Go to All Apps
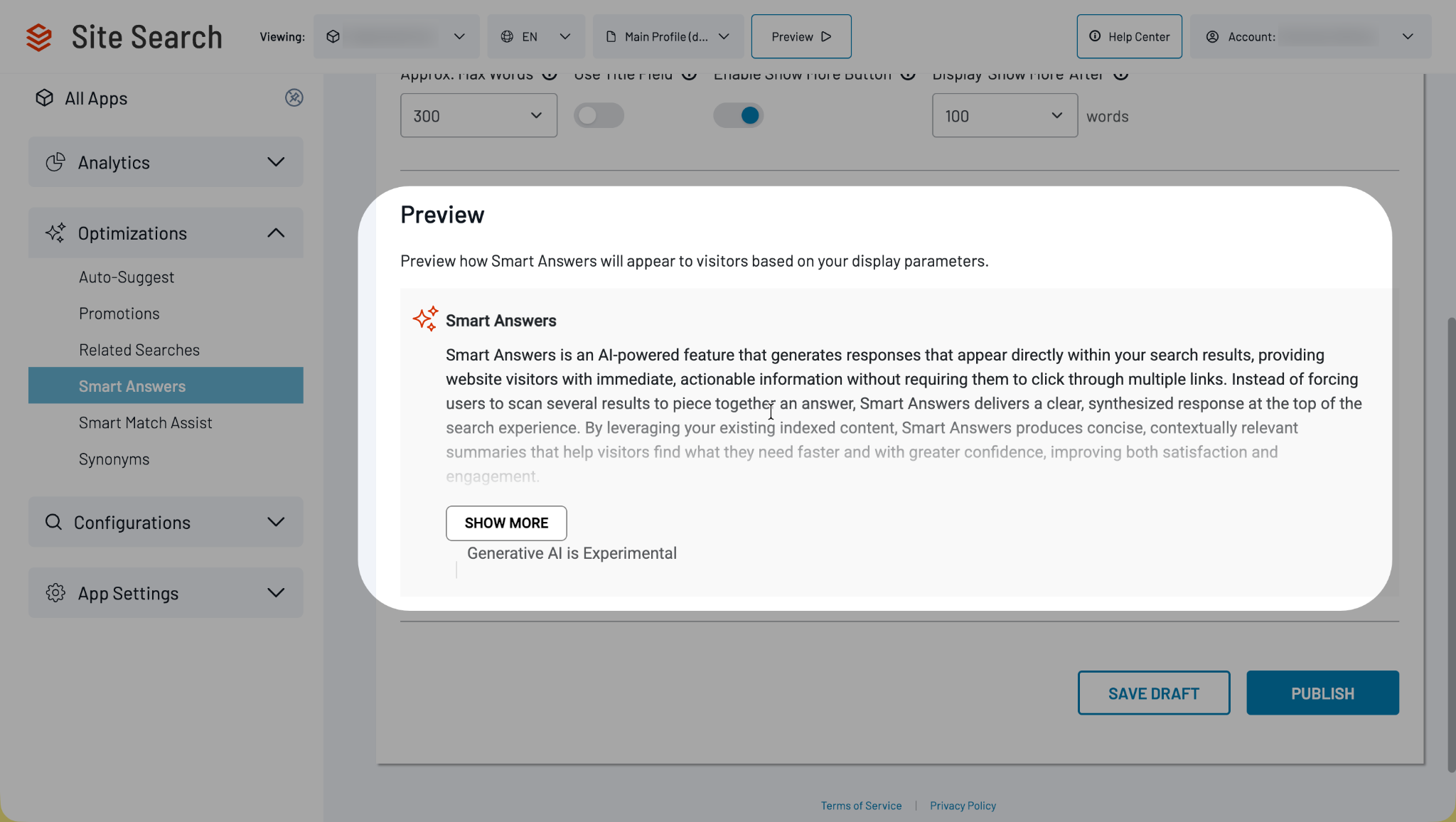Image resolution: width=1456 pixels, height=822 pixels. click(96, 98)
